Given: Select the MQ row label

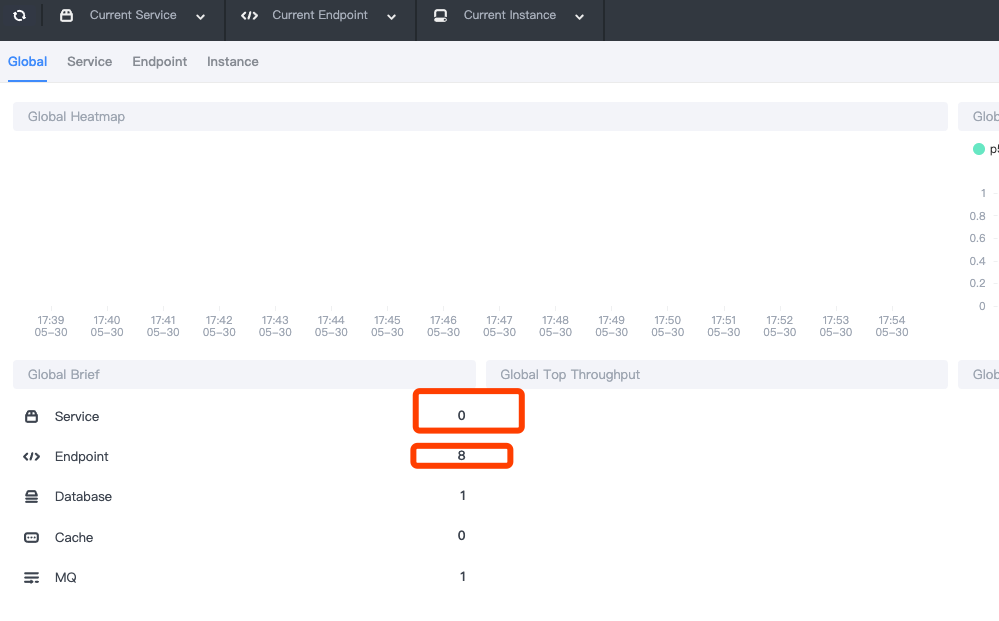Looking at the screenshot, I should coord(66,578).
